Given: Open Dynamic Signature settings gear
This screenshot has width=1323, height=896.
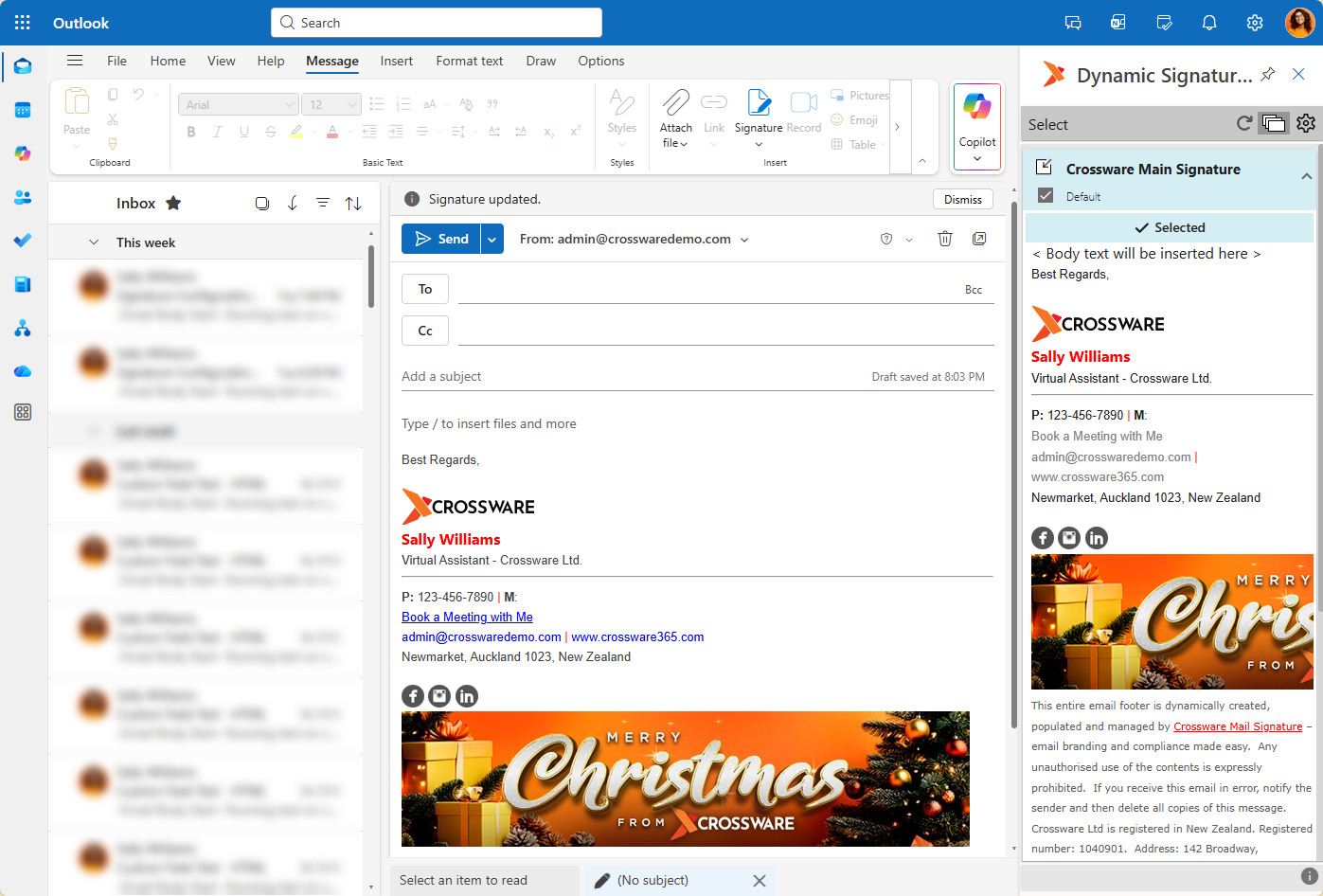Looking at the screenshot, I should click(x=1306, y=123).
